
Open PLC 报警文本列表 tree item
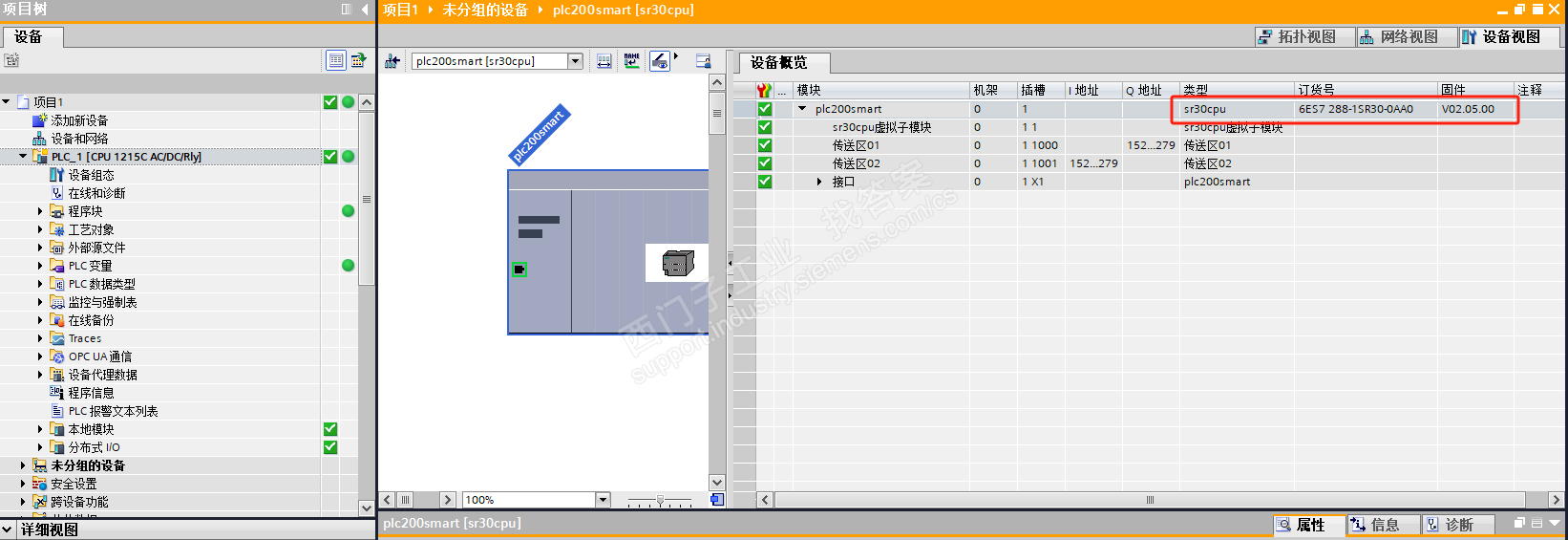[x=113, y=411]
